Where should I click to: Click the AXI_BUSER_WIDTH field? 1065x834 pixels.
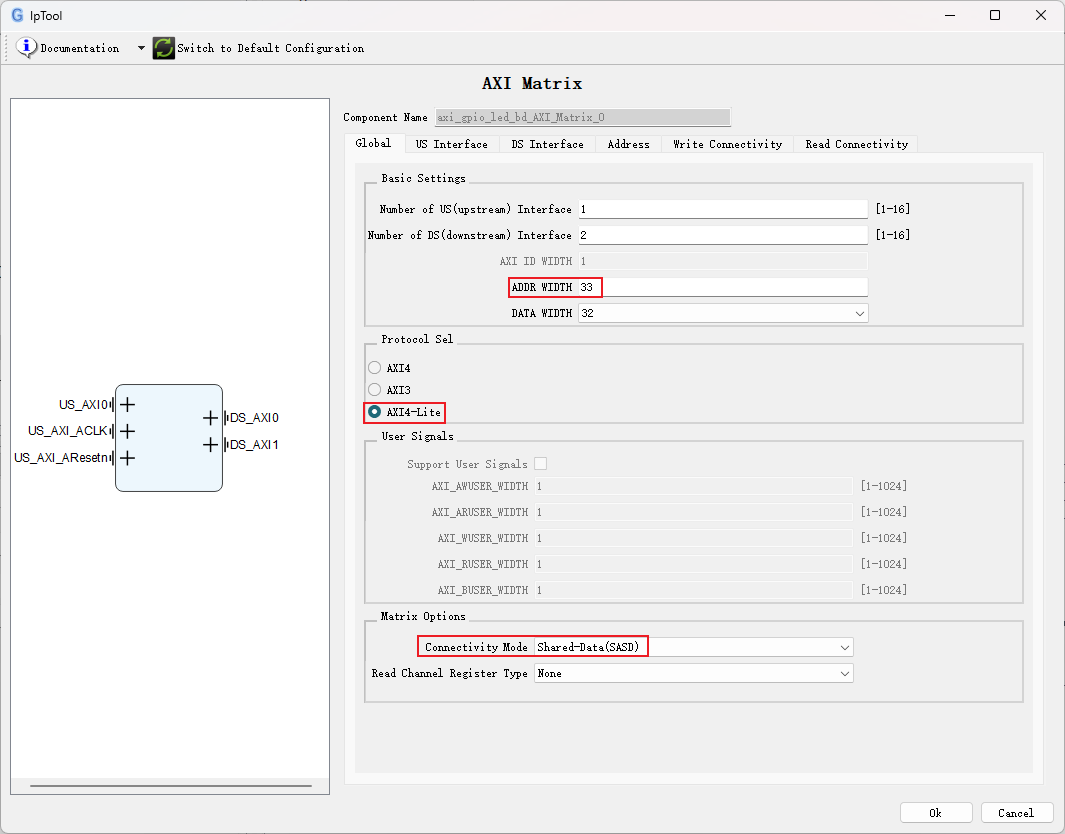[x=693, y=590]
